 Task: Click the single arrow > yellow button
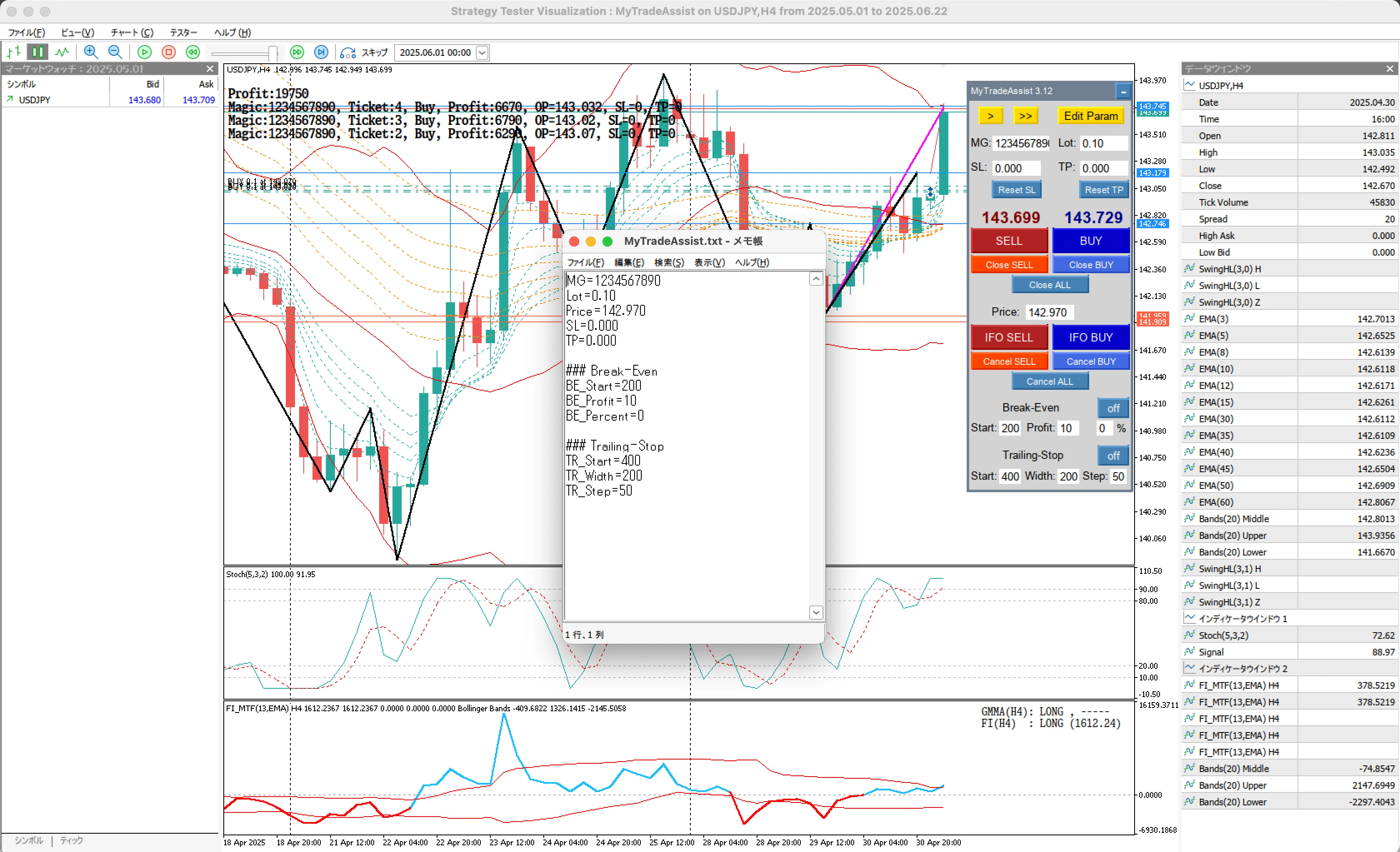coord(990,116)
